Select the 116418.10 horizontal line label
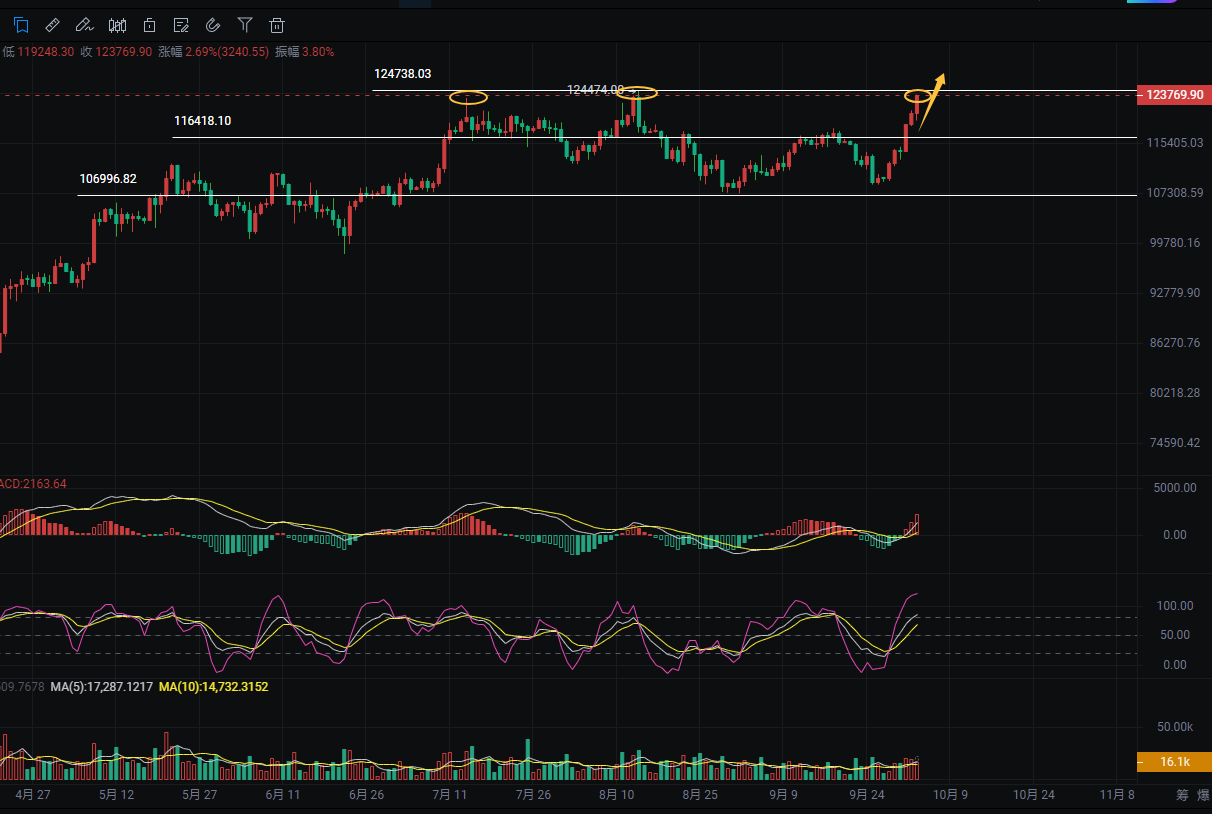The image size is (1212, 814). click(202, 121)
